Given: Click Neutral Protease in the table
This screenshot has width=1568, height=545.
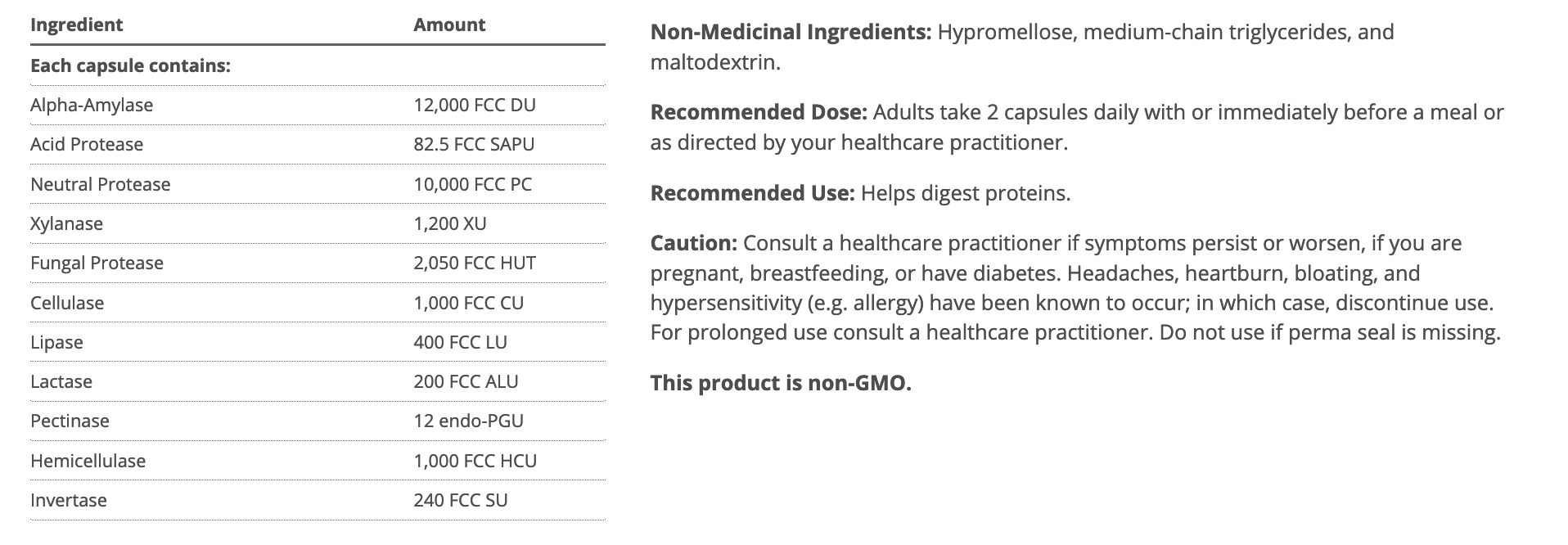Looking at the screenshot, I should click(x=101, y=184).
